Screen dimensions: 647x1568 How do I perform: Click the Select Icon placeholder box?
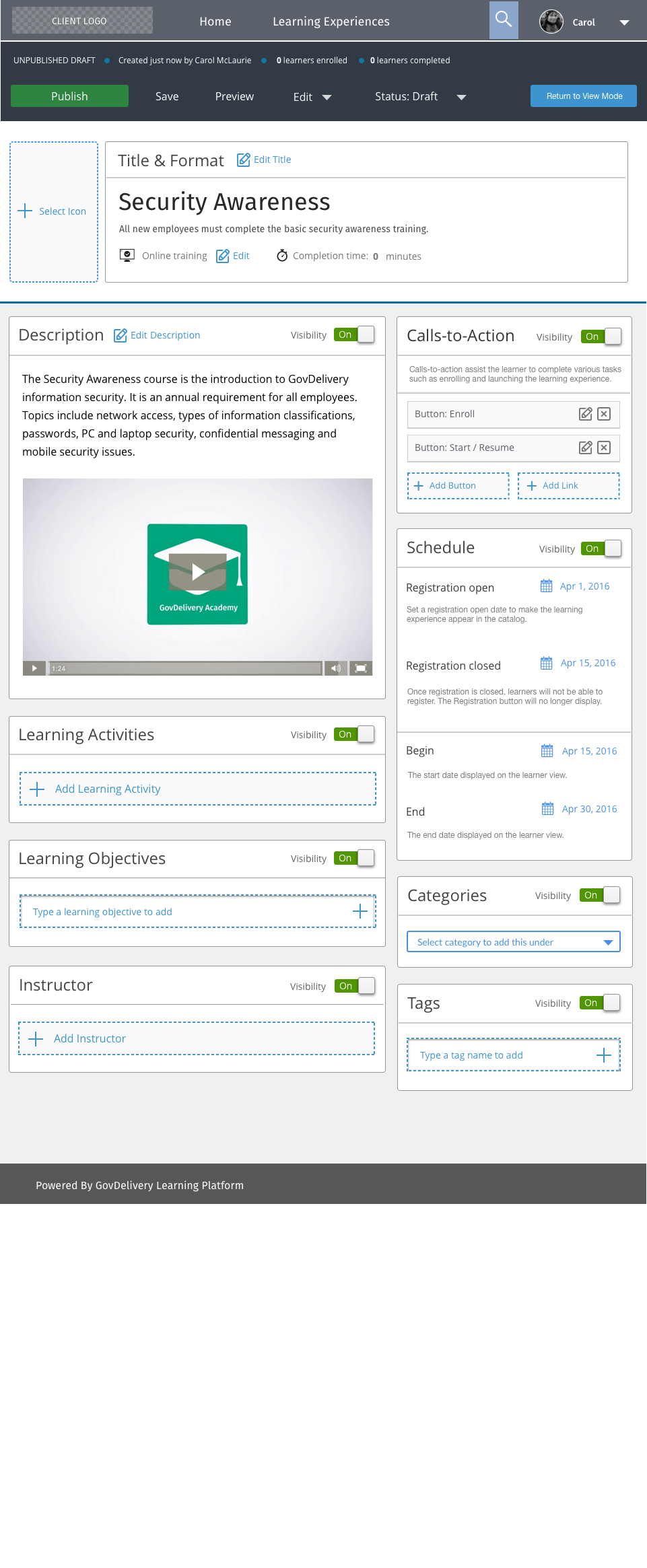point(54,211)
